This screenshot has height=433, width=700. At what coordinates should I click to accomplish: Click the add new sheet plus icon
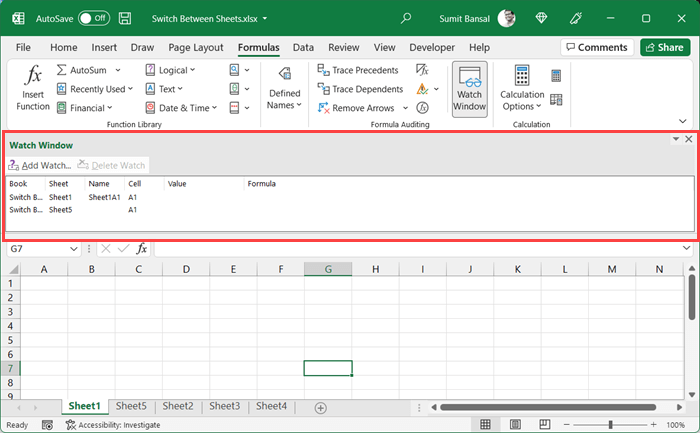coord(320,407)
